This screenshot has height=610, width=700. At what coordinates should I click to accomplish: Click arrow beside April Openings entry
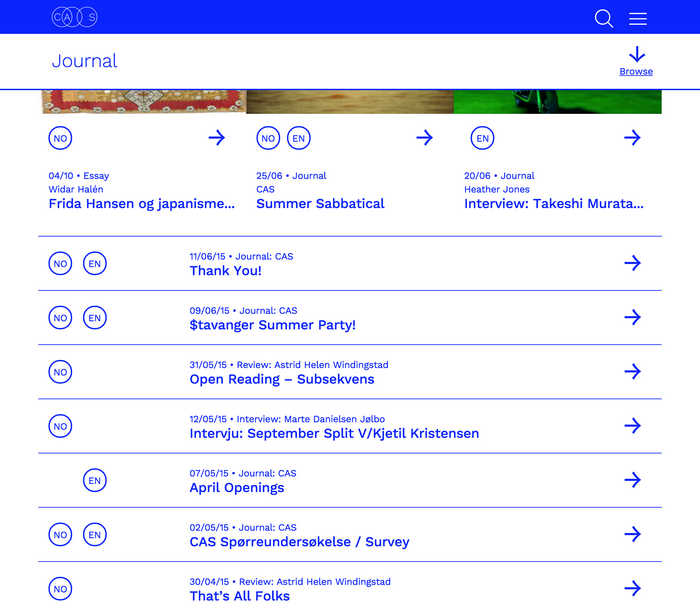pos(632,480)
